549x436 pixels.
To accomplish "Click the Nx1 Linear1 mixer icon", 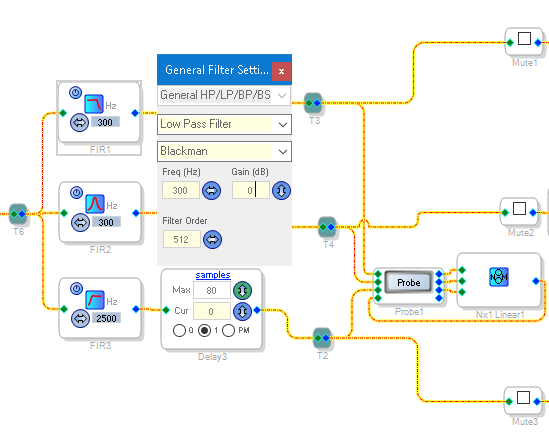I will pyautogui.click(x=499, y=277).
